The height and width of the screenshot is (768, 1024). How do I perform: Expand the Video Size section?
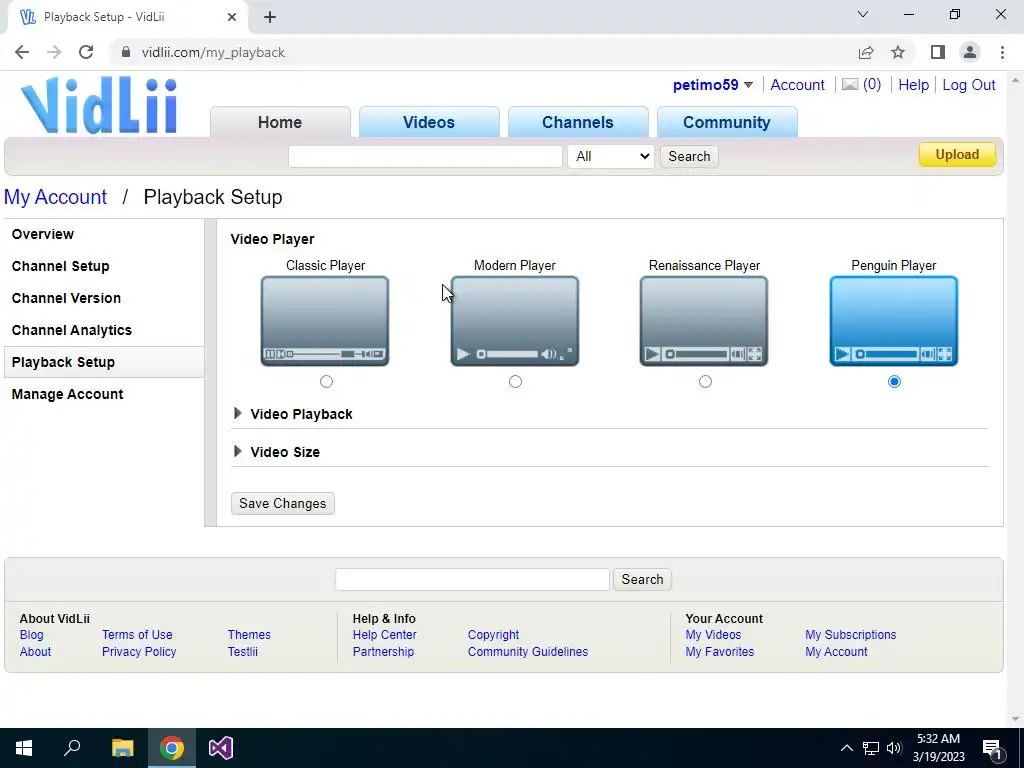(x=276, y=452)
